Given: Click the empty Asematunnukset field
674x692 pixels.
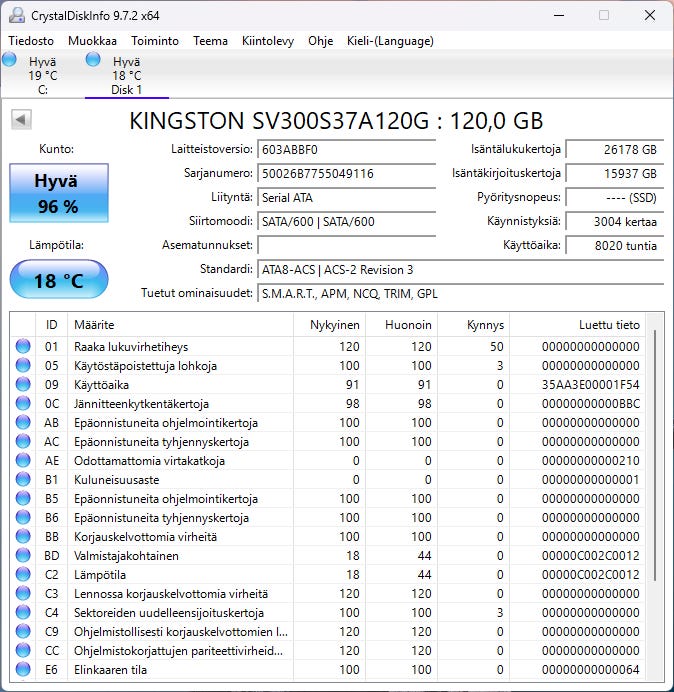Looking at the screenshot, I should click(x=346, y=245).
